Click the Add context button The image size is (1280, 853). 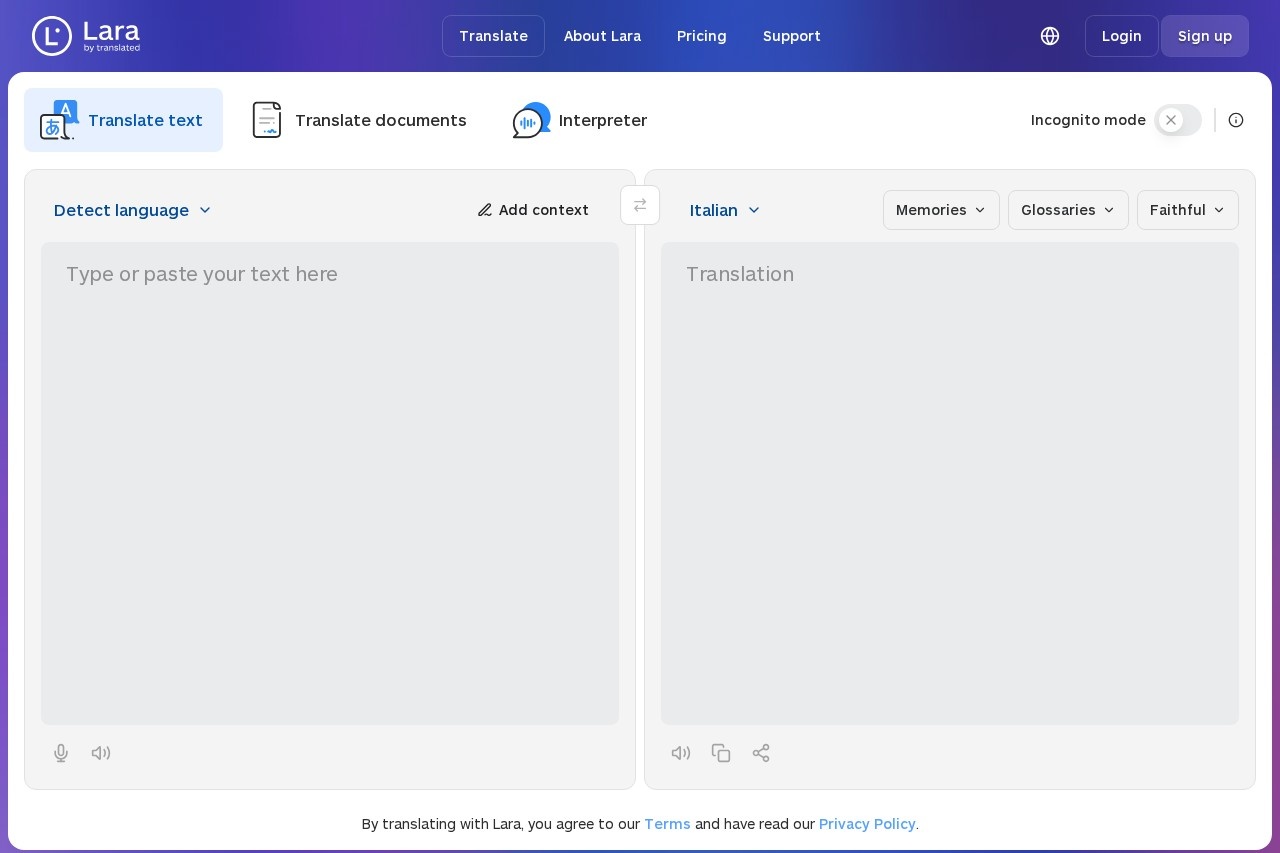point(533,210)
